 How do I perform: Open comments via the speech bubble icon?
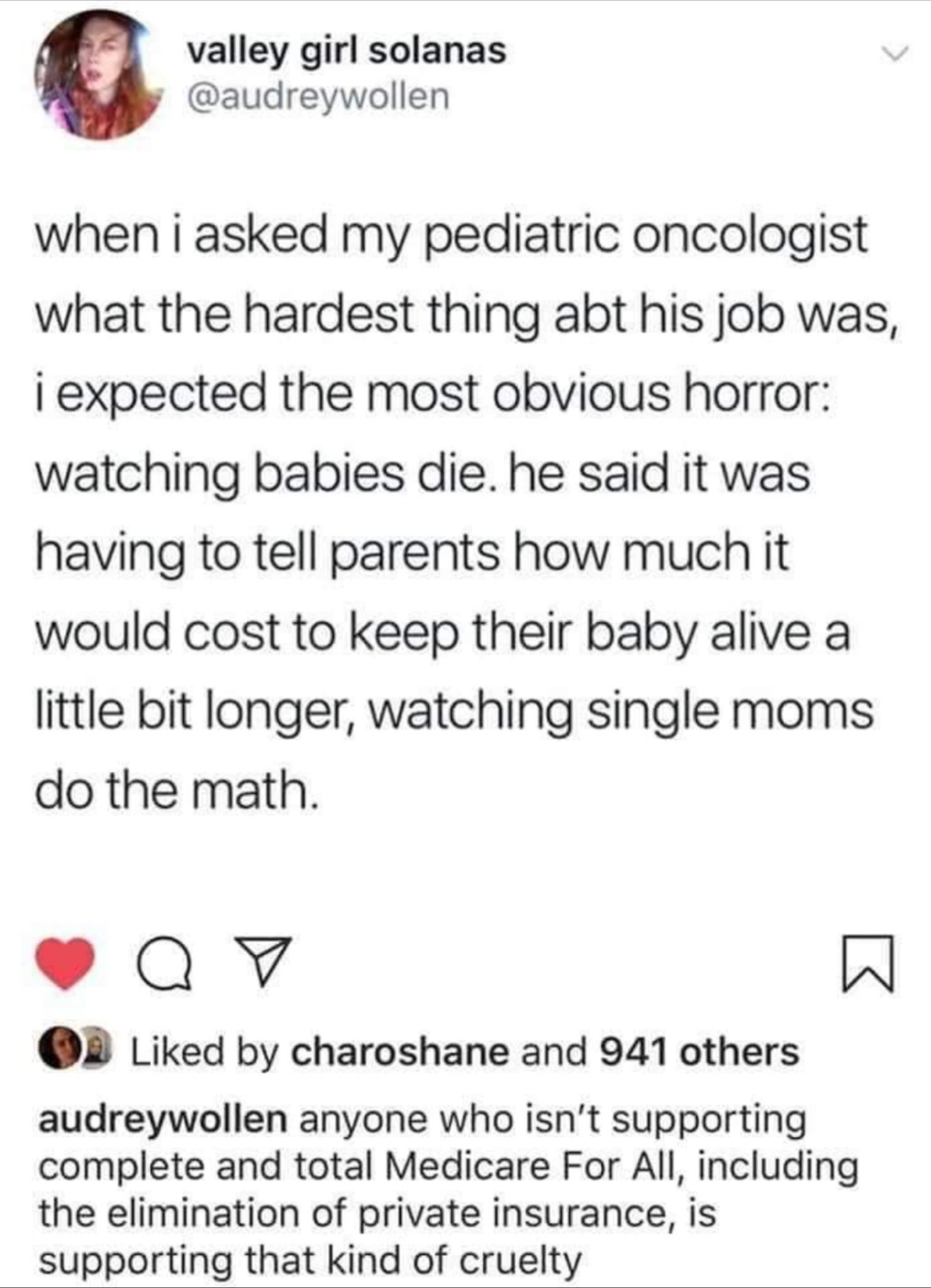[164, 963]
